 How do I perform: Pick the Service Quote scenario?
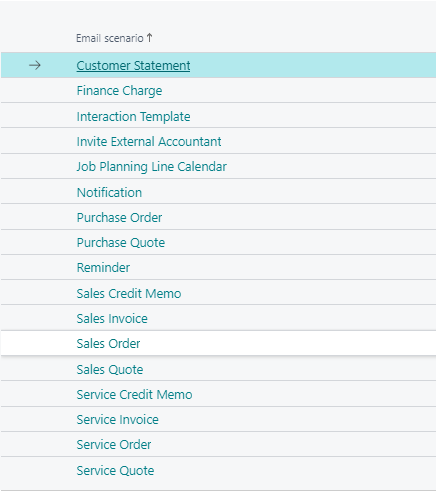(115, 471)
